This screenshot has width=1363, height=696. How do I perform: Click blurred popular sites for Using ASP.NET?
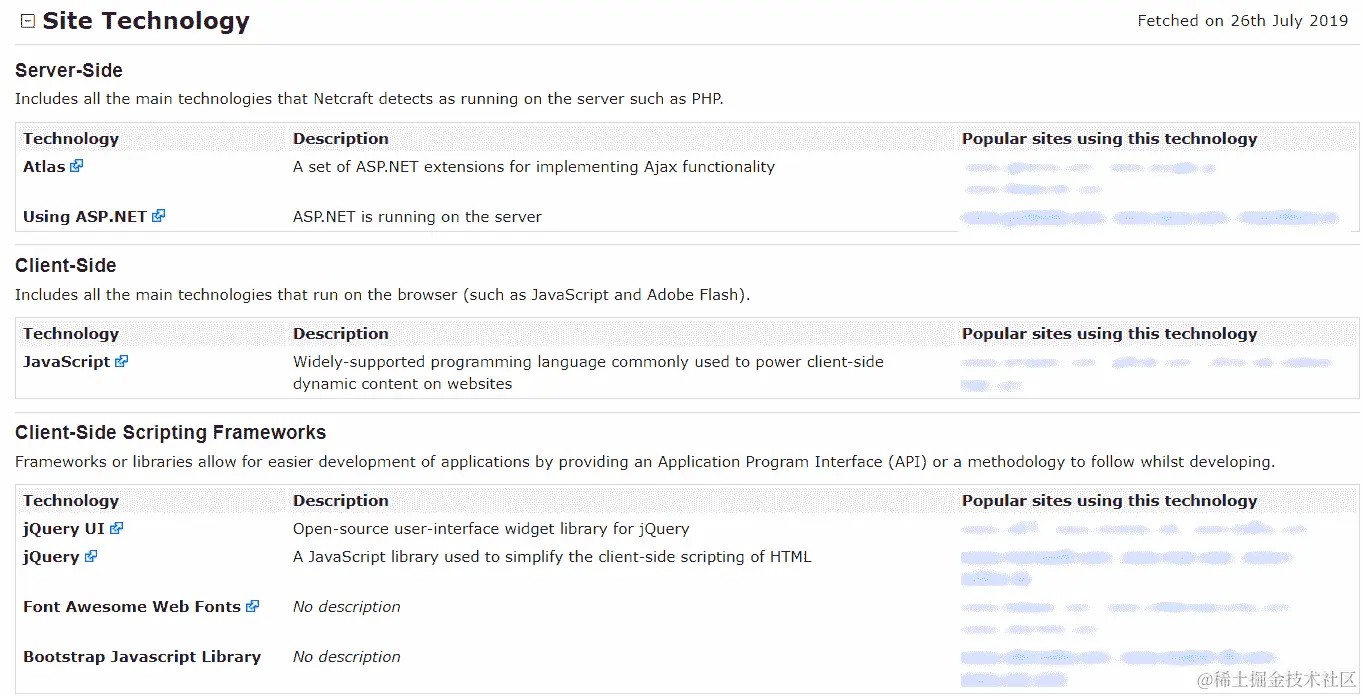pyautogui.click(x=1148, y=217)
